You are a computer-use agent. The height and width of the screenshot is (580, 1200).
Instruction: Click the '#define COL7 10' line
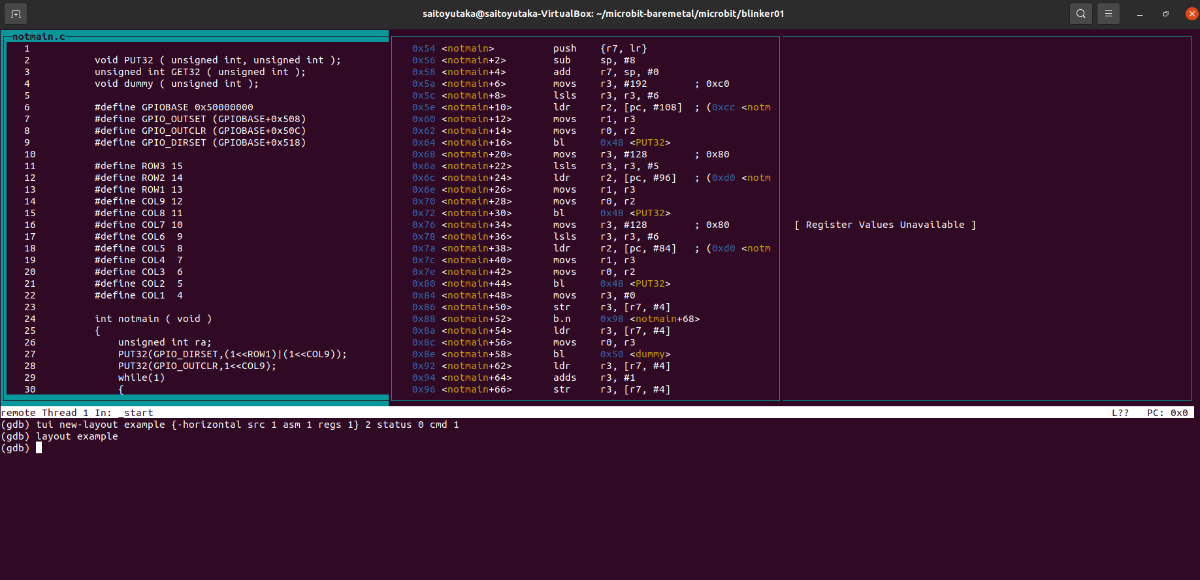point(139,224)
